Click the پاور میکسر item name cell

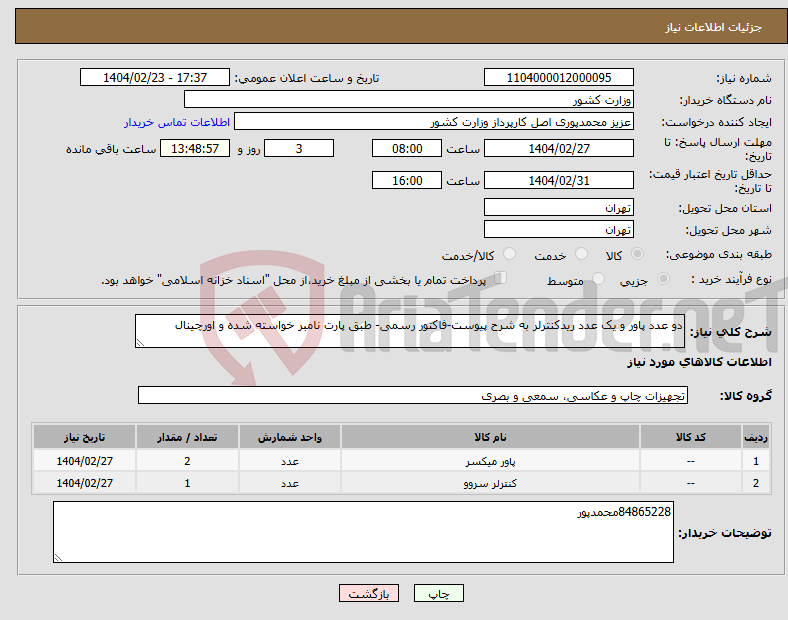[490, 461]
